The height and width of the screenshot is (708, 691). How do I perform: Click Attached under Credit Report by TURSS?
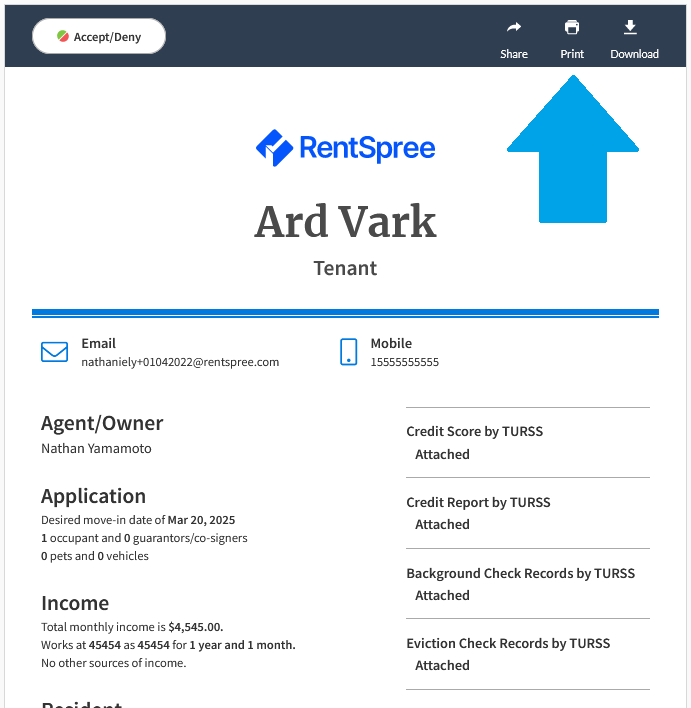click(x=443, y=524)
